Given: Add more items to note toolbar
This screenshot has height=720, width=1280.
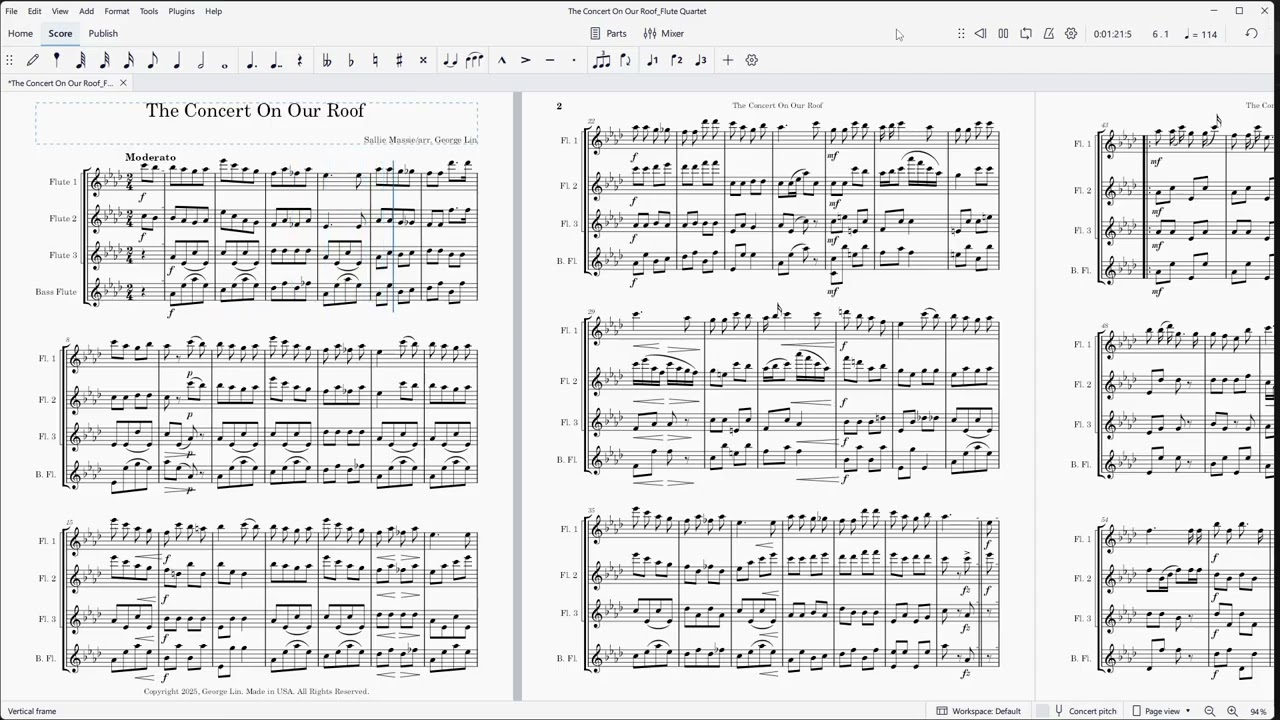Looking at the screenshot, I should (728, 60).
